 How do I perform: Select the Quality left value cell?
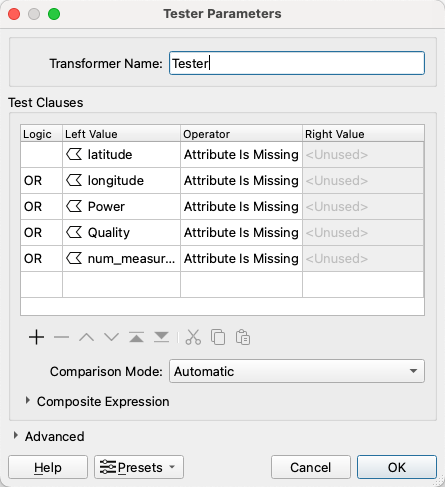pyautogui.click(x=121, y=232)
